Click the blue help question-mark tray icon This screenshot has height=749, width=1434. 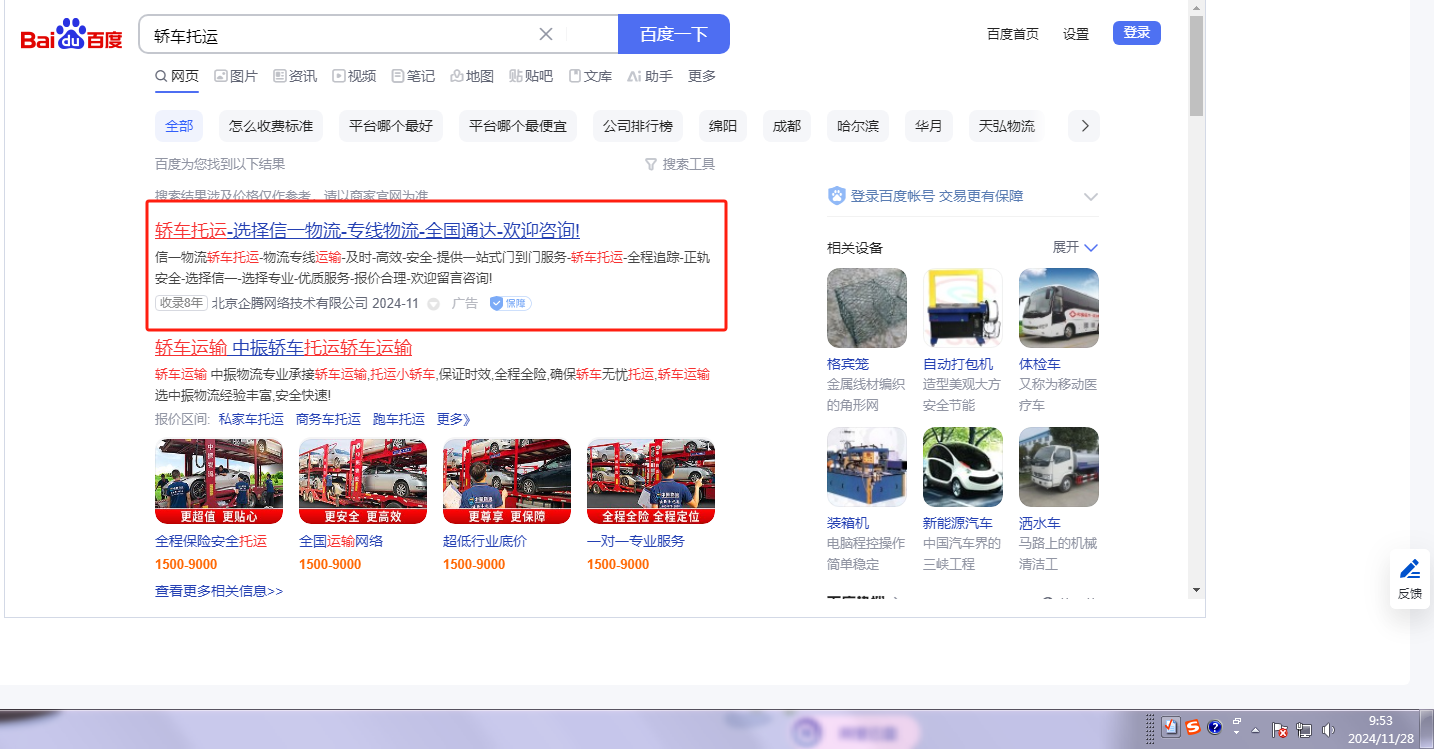1215,728
